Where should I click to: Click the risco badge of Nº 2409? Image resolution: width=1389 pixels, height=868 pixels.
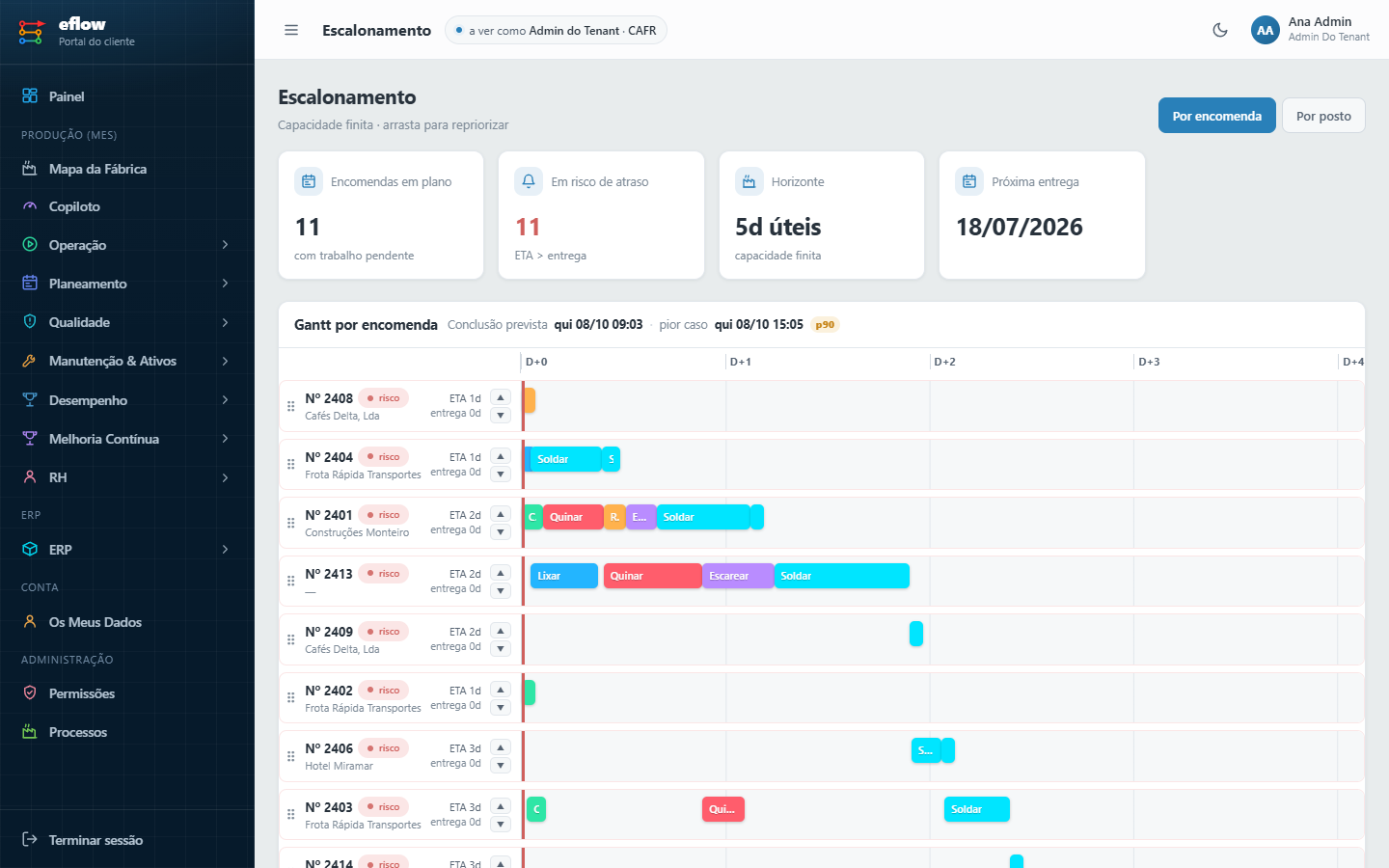(x=384, y=632)
